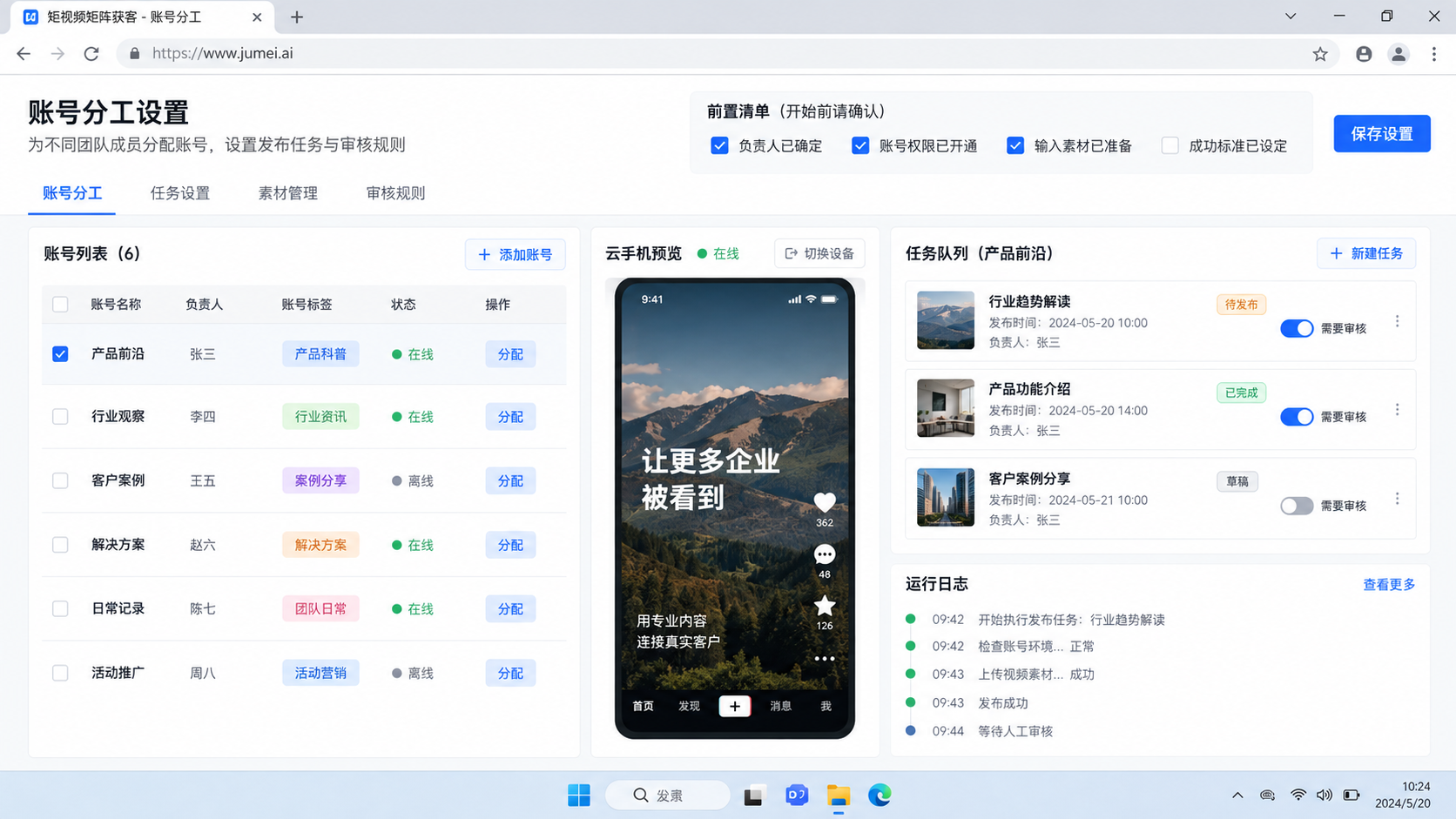Viewport: 1456px width, 819px height.
Task: Tap the comment bubble icon in phone preview
Action: coord(824,554)
